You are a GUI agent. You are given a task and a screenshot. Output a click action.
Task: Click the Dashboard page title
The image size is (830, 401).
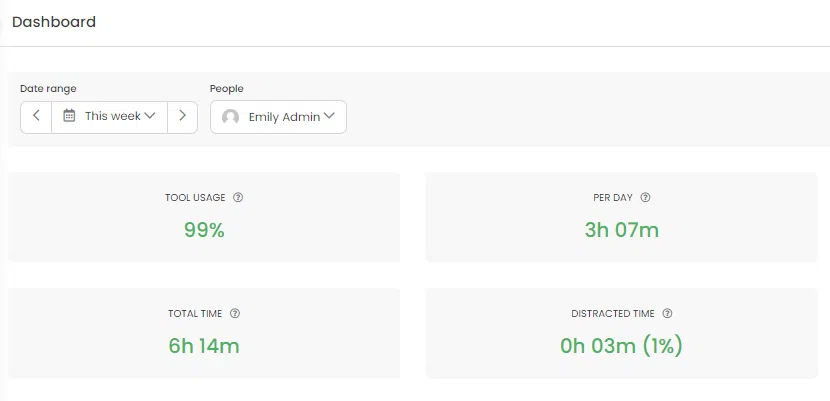click(x=54, y=22)
